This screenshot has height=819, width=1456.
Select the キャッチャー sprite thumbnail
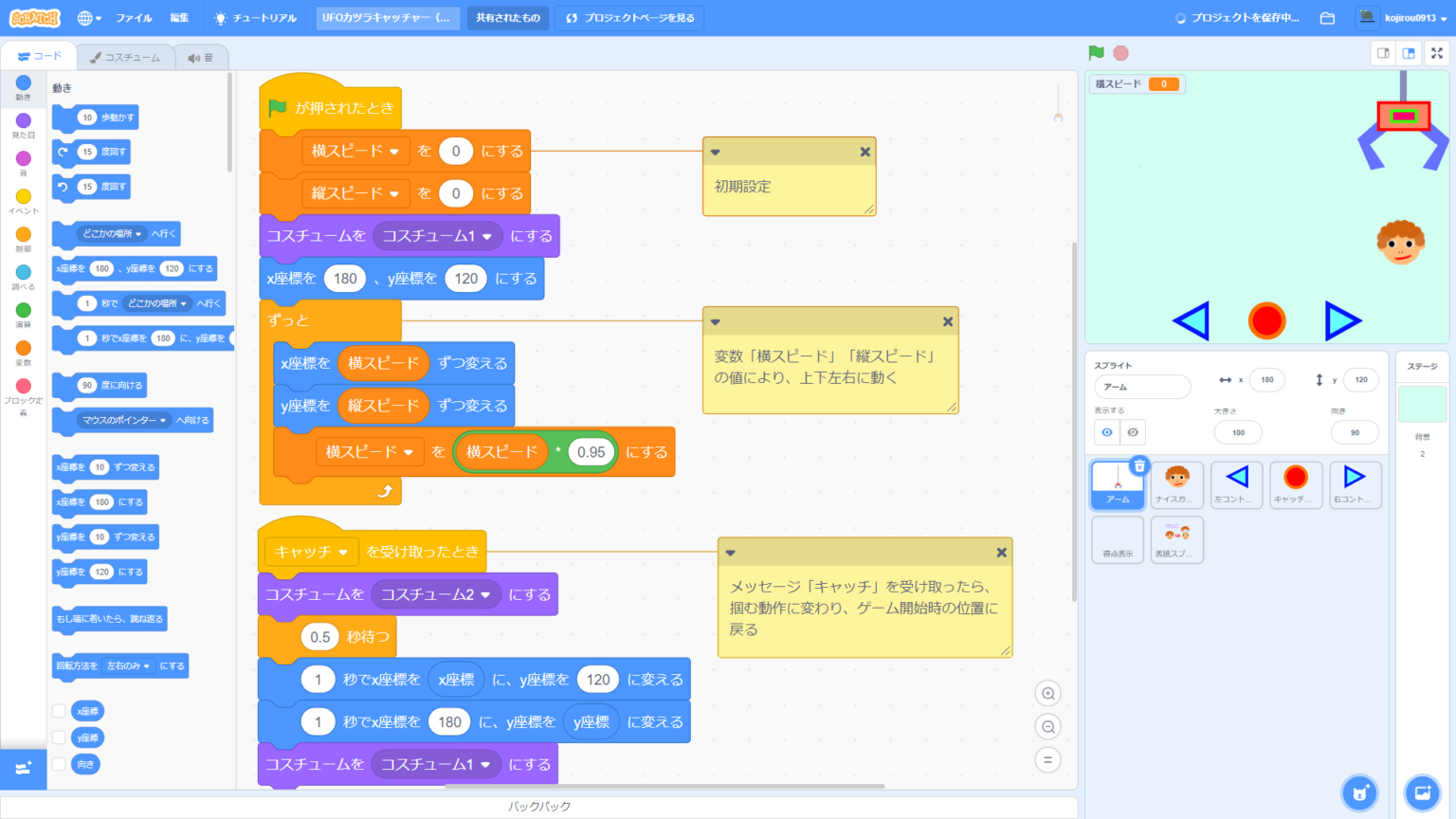[1296, 484]
